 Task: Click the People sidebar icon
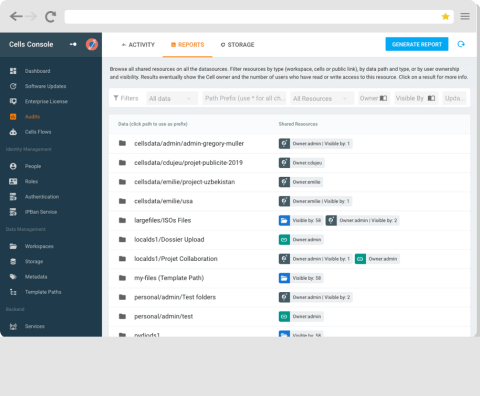[13, 166]
